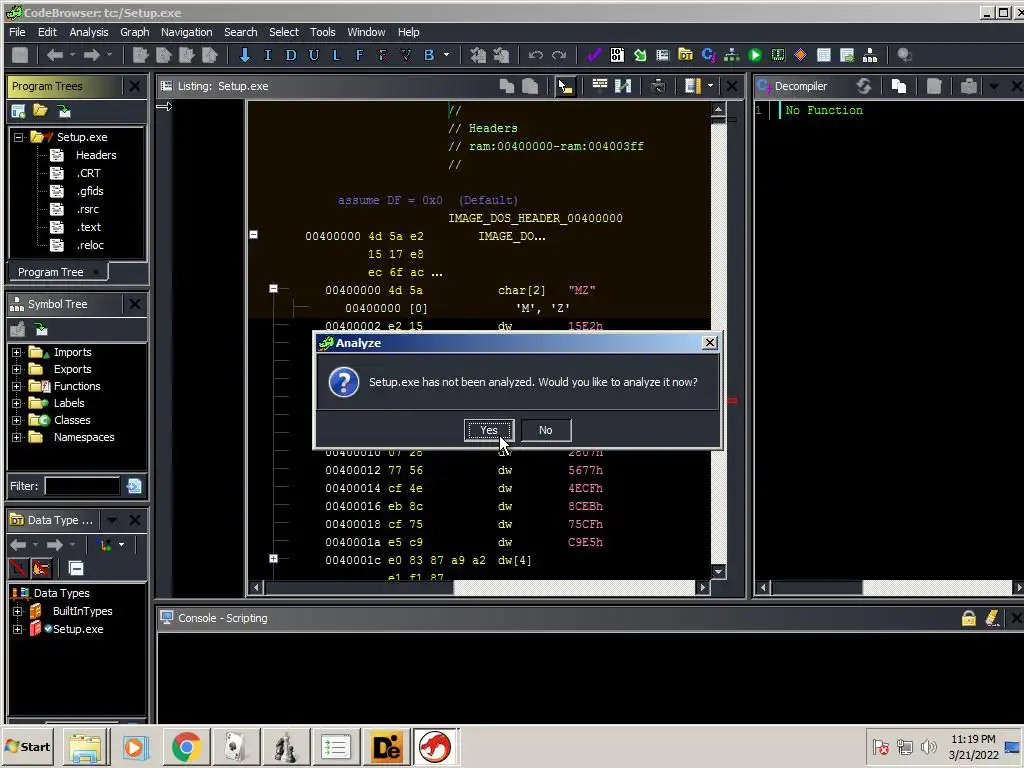
Task: Open the Graph menu
Action: pos(135,32)
